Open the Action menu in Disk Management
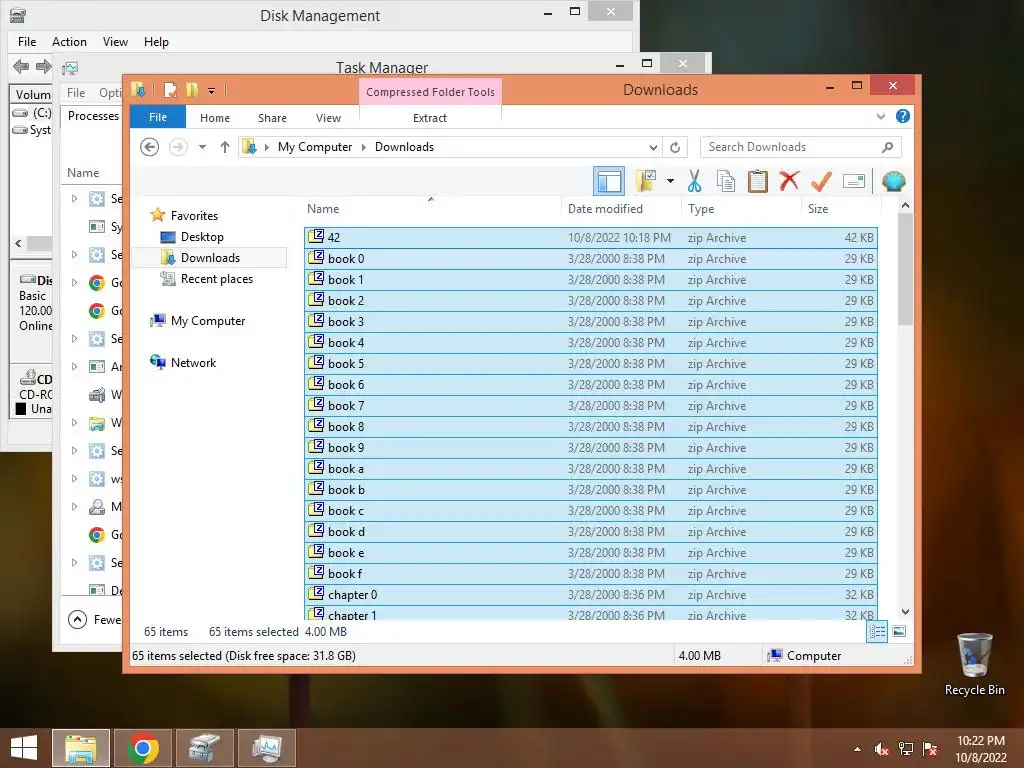 (69, 42)
